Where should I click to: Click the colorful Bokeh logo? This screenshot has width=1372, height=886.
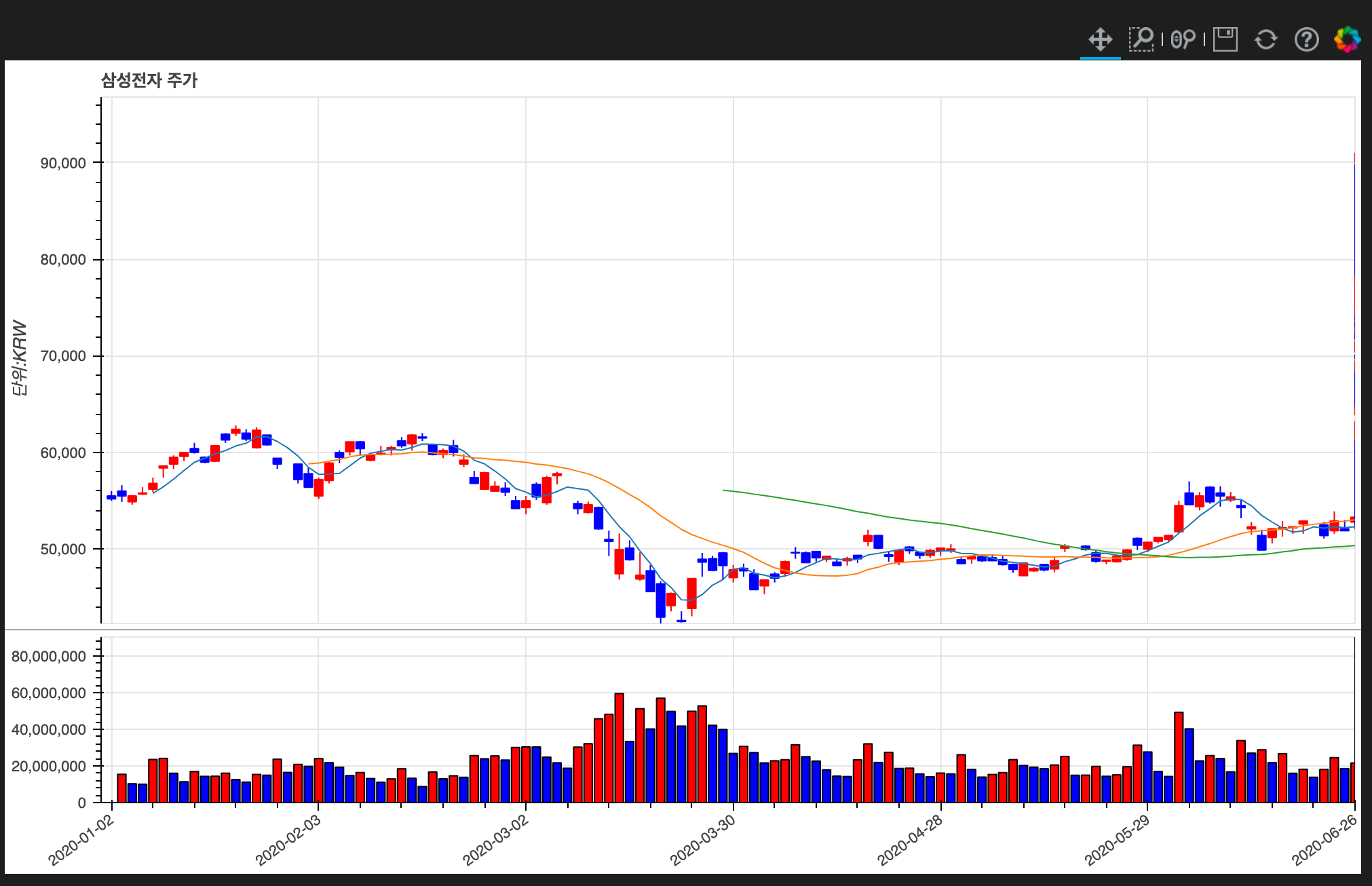1347,39
